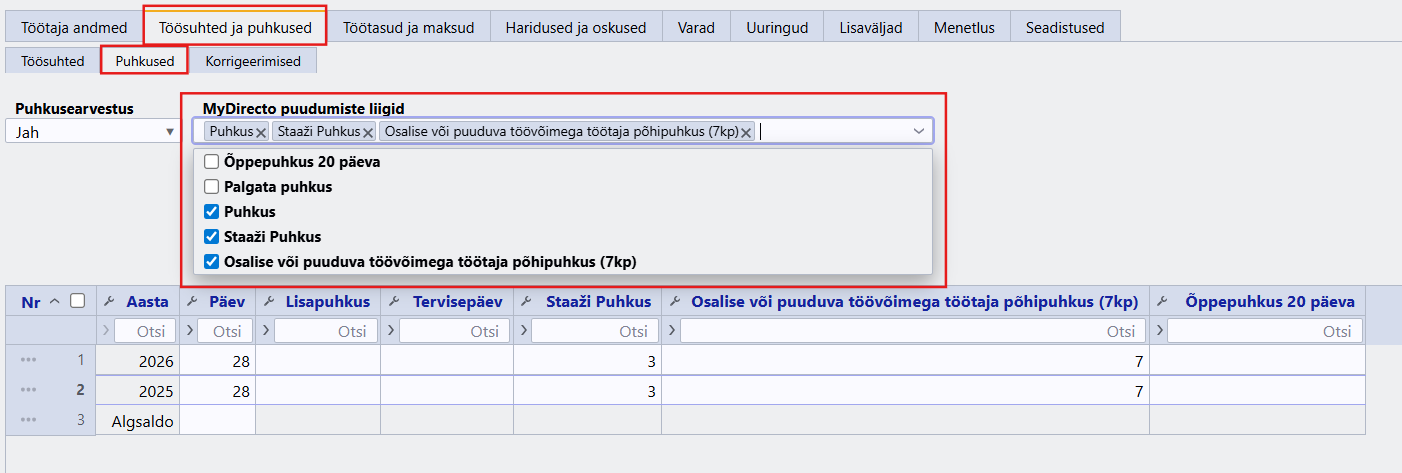Click wrench icon beside Aasta column header

(x=110, y=301)
